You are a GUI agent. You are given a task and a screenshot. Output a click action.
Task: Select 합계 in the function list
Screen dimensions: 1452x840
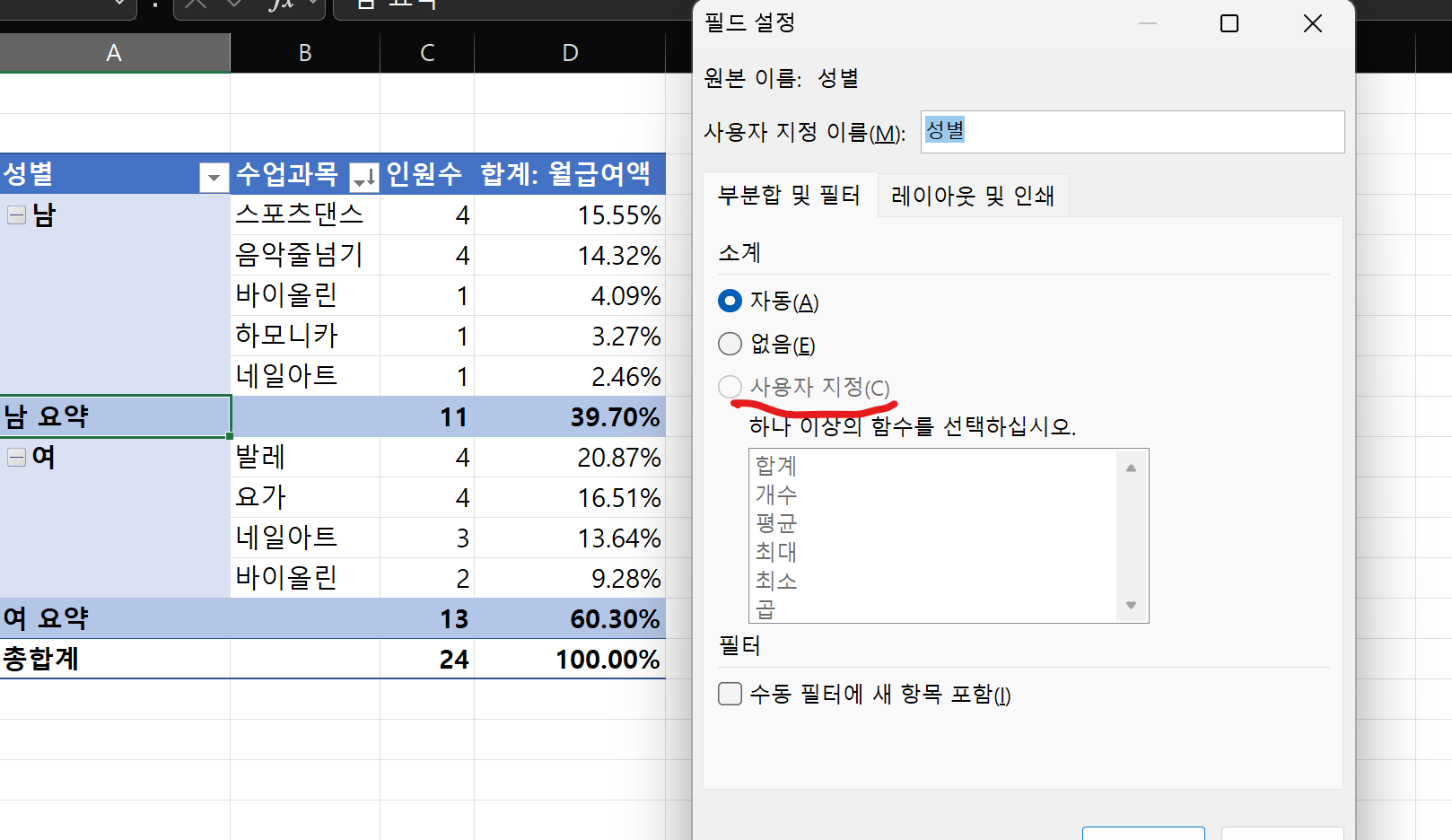point(776,465)
